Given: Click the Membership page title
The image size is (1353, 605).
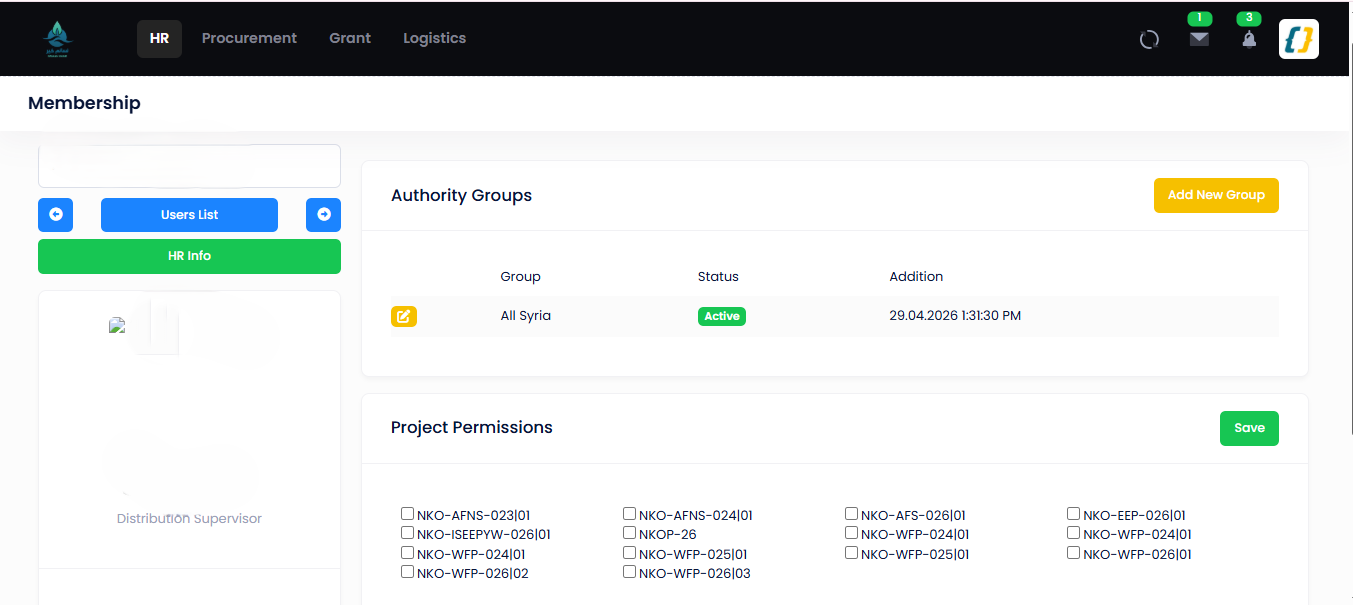Looking at the screenshot, I should tap(84, 103).
